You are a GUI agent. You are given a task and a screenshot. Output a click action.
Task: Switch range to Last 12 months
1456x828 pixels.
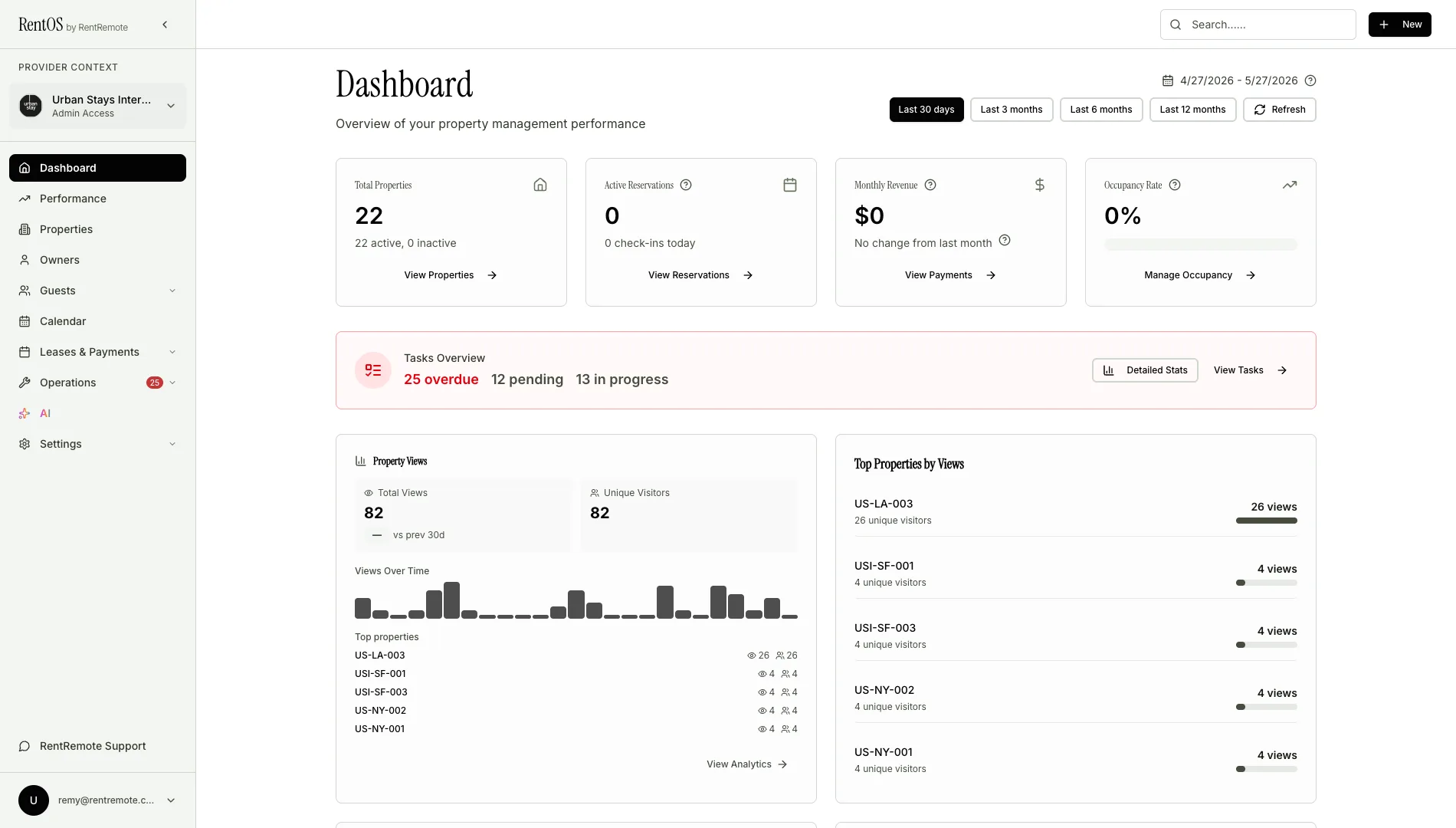tap(1192, 110)
